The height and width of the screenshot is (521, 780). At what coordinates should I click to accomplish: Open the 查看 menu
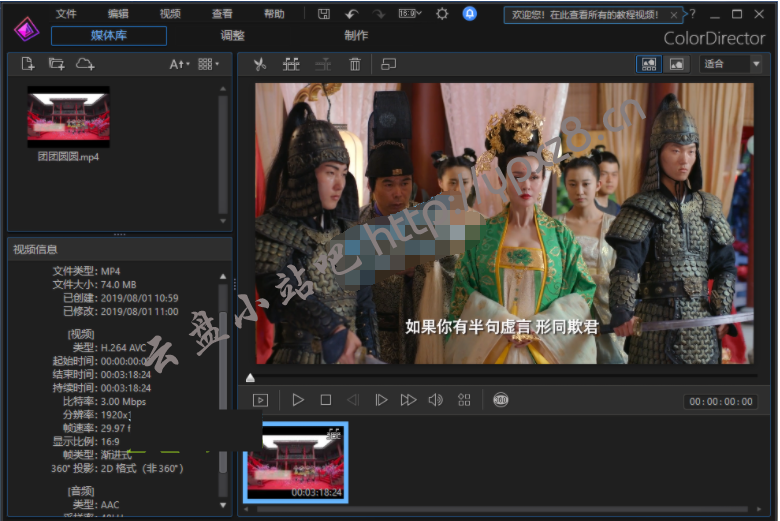222,14
